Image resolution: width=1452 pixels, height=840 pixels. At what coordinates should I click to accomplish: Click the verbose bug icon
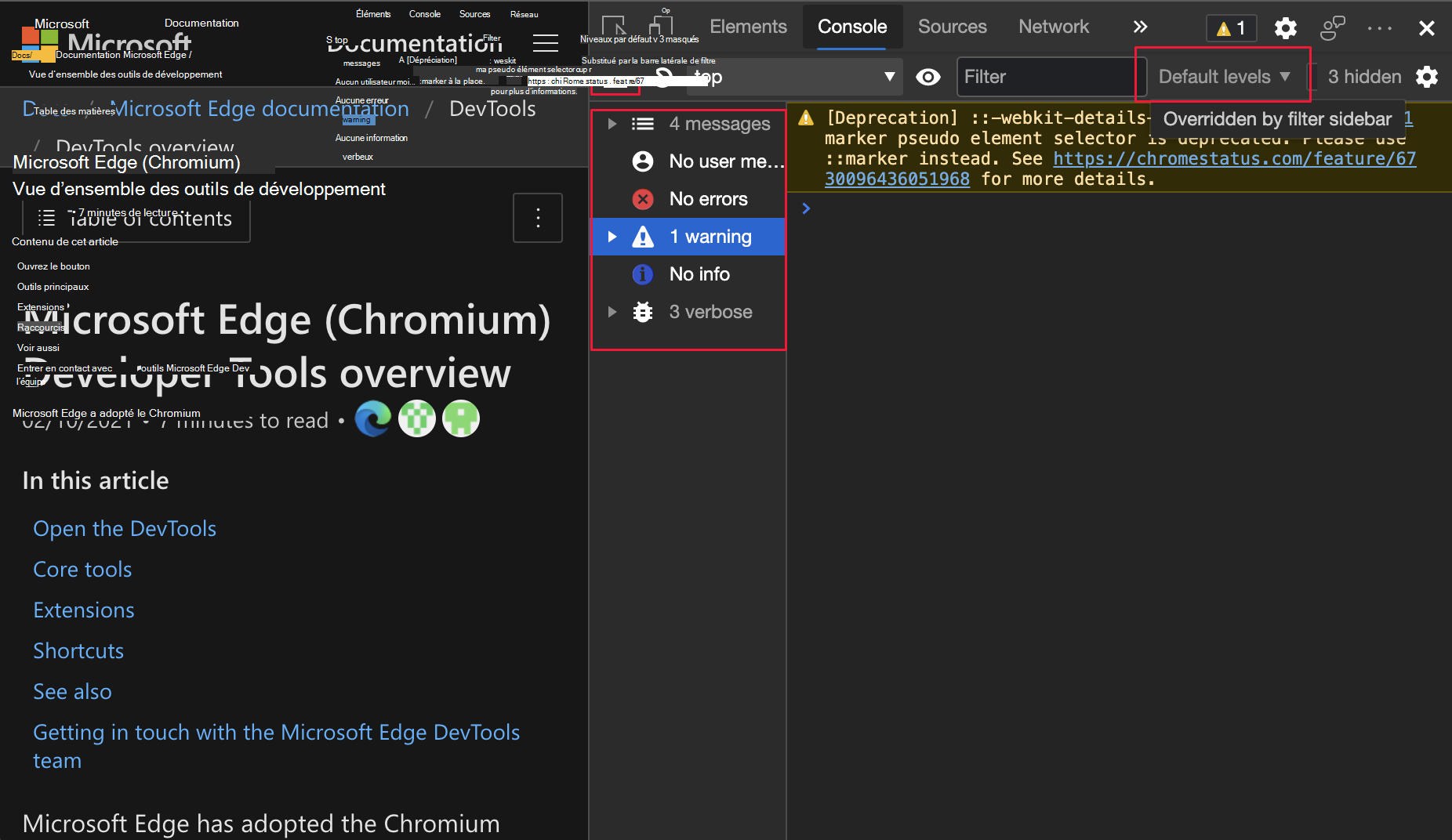[643, 312]
